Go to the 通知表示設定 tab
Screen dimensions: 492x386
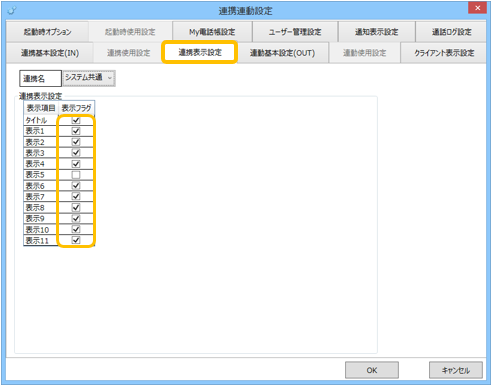click(376, 32)
